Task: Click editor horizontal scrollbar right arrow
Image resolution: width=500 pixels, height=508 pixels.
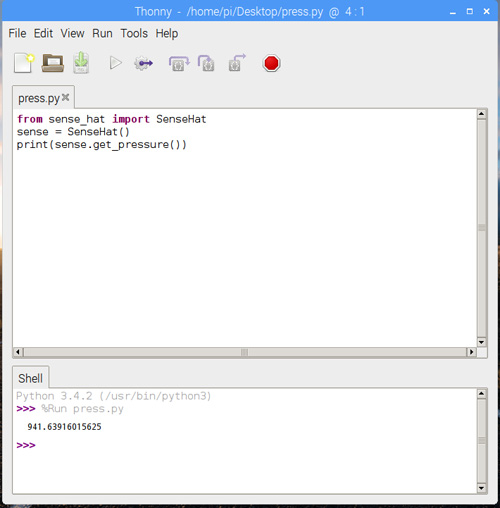Action: coord(471,352)
